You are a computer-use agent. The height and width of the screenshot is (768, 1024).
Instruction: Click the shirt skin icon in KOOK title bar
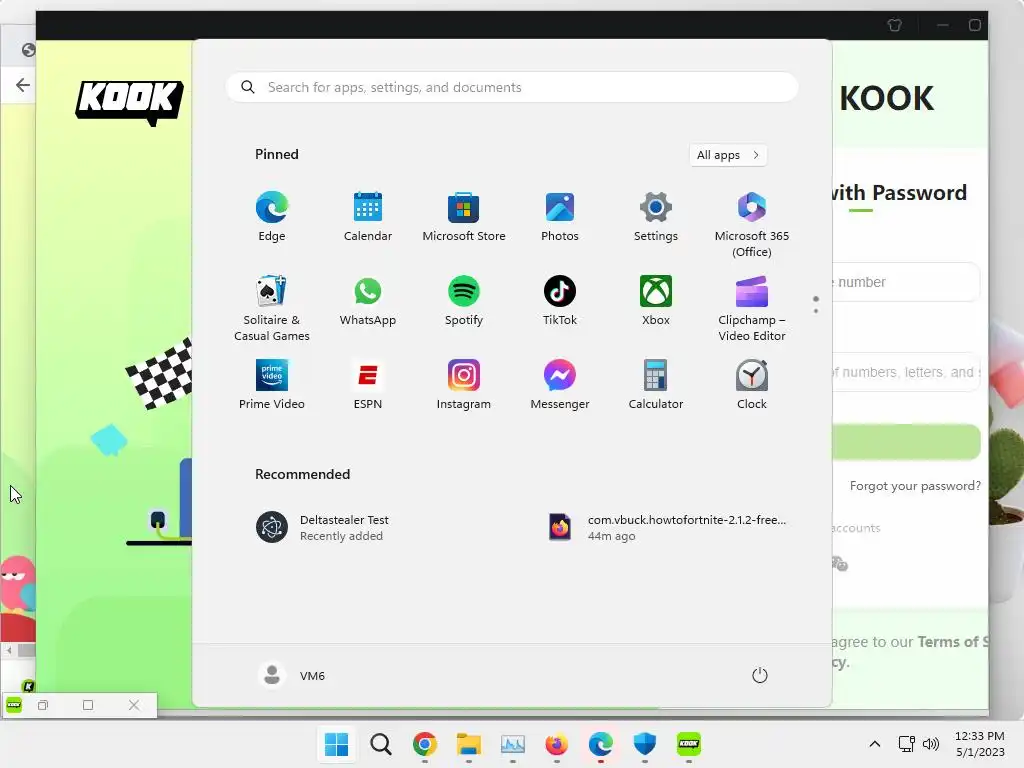pos(895,25)
